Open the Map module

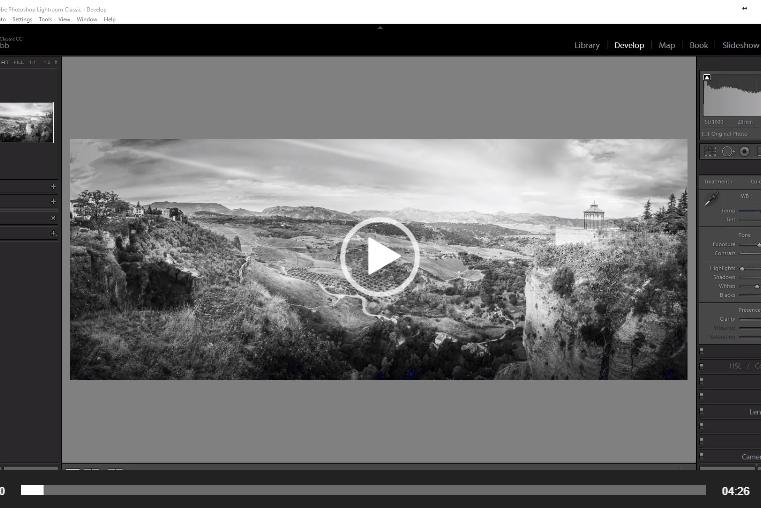point(666,45)
